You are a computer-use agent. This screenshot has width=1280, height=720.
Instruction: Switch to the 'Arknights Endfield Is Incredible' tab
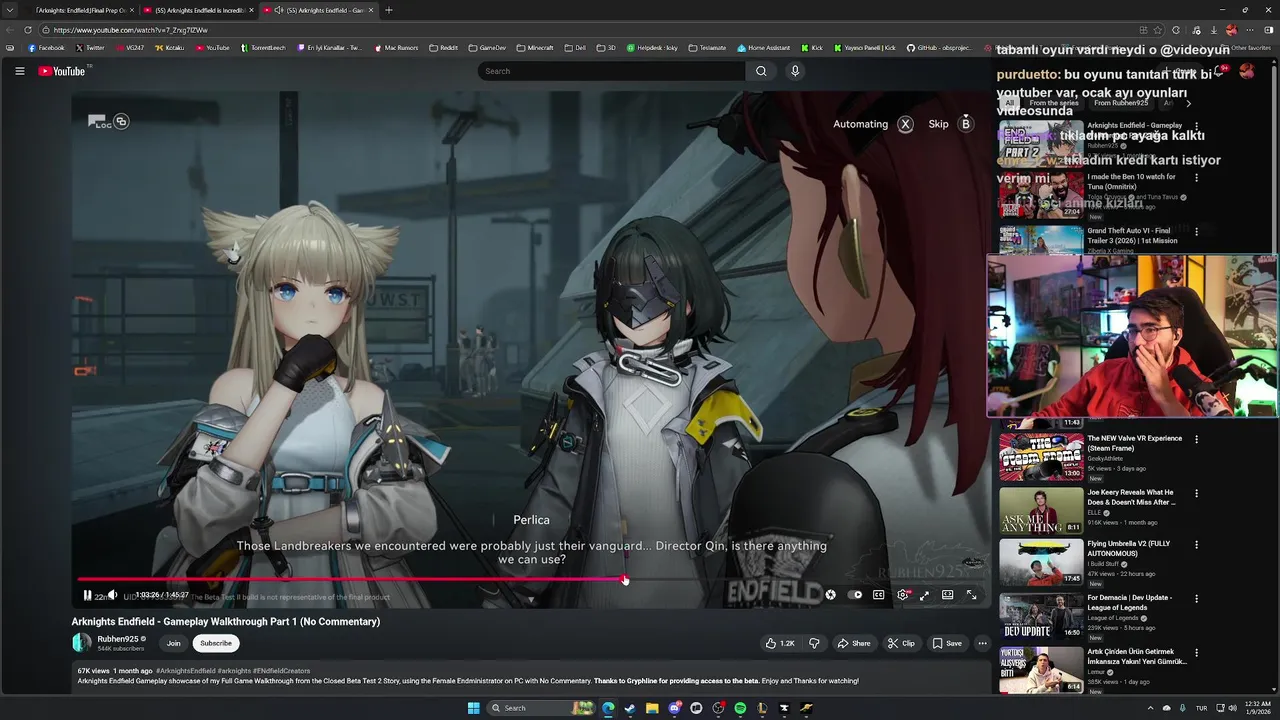click(199, 10)
